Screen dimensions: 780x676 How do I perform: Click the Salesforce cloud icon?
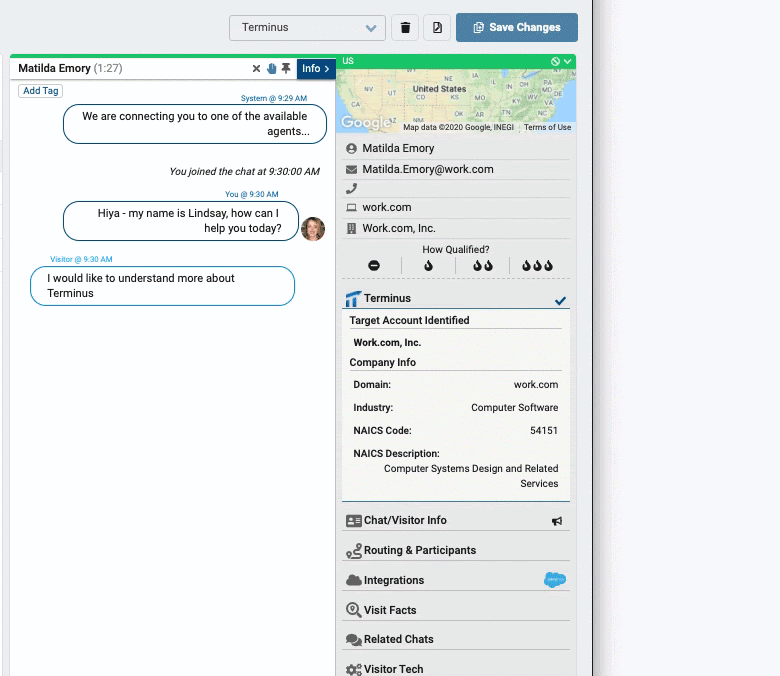(555, 579)
